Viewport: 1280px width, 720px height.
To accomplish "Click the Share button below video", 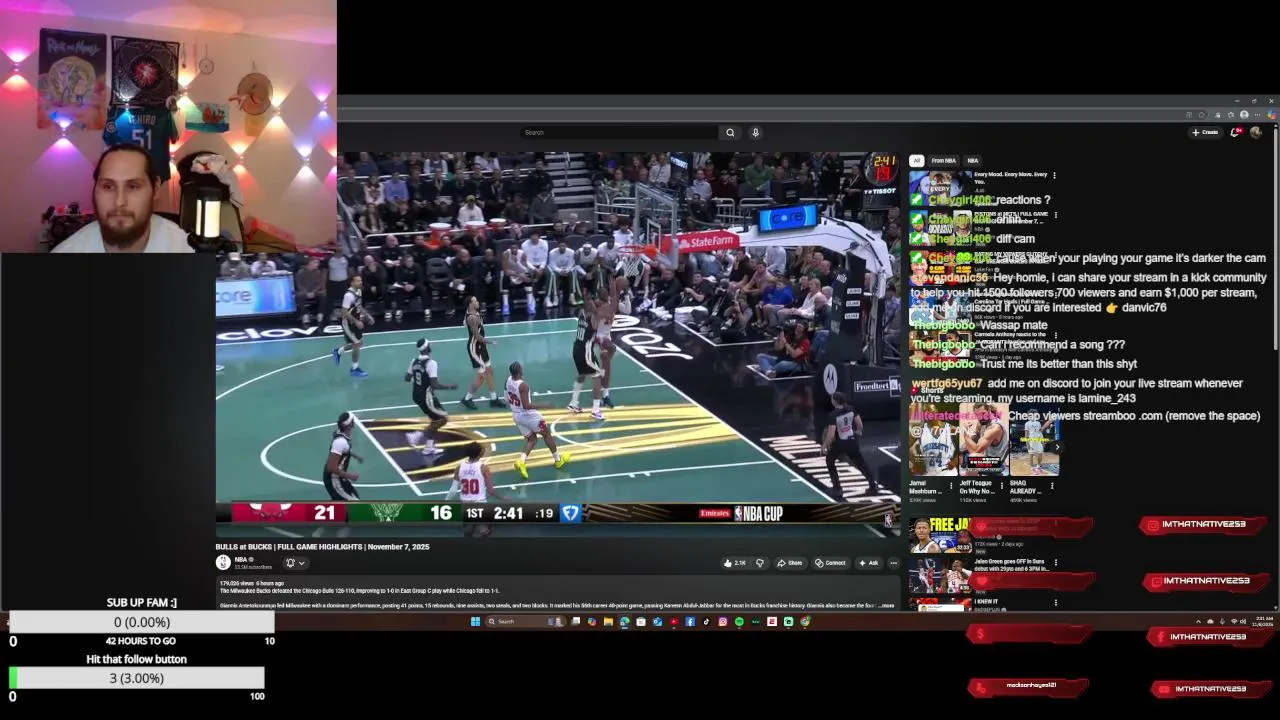I will [x=789, y=563].
